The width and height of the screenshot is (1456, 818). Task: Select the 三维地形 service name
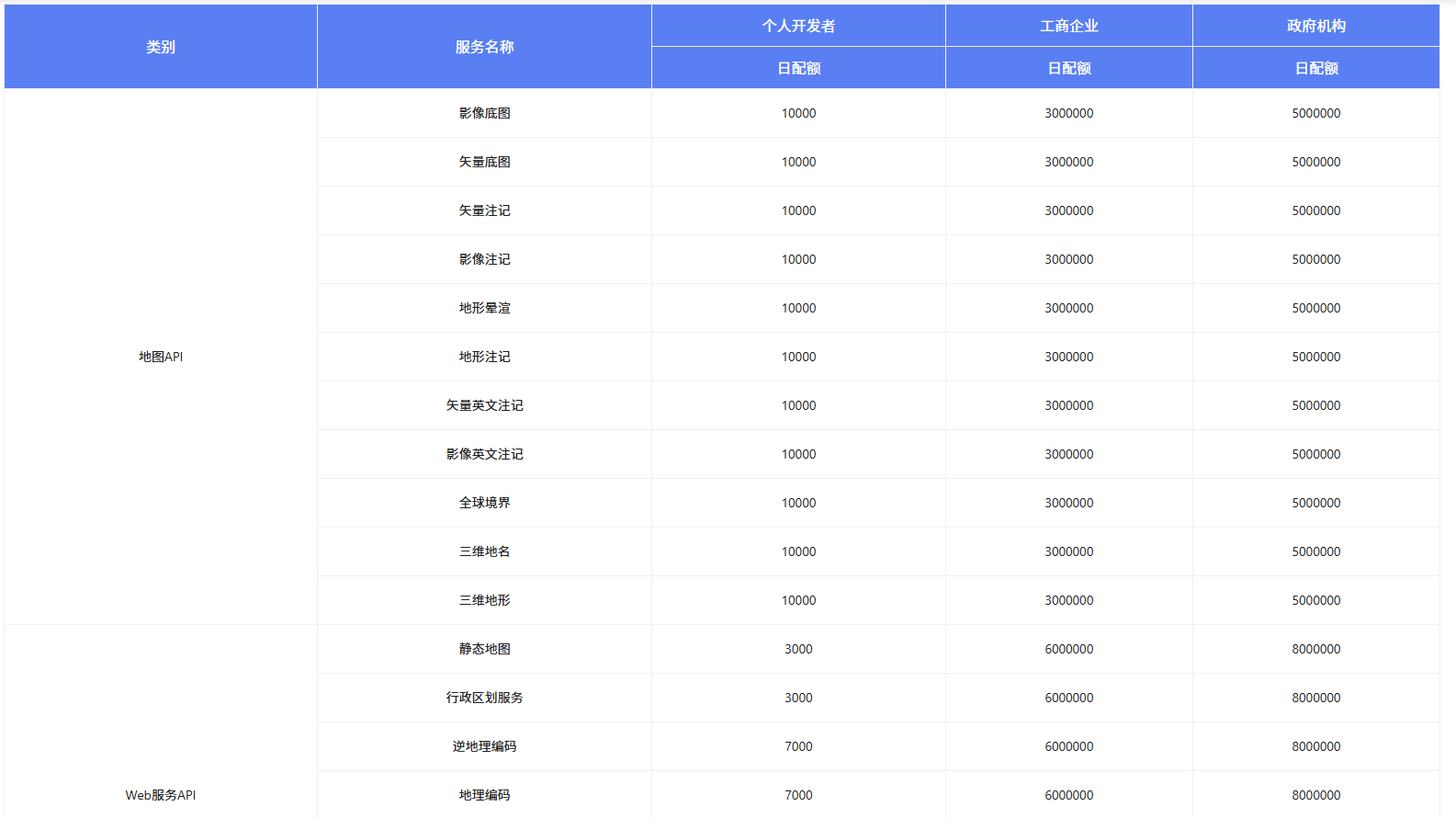(x=484, y=600)
